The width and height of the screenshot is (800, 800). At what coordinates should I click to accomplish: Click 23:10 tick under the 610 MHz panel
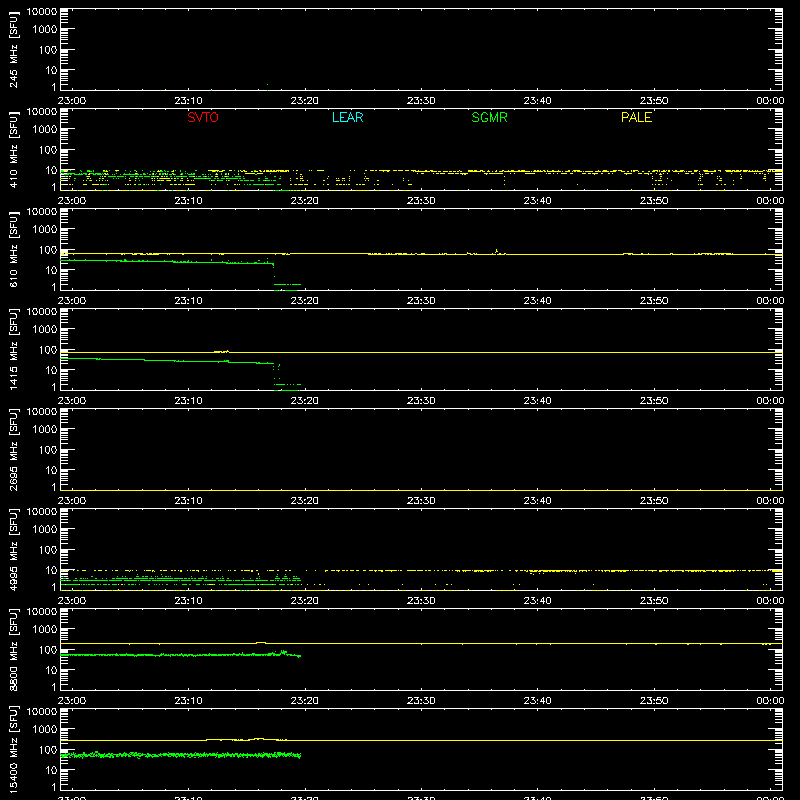click(188, 301)
